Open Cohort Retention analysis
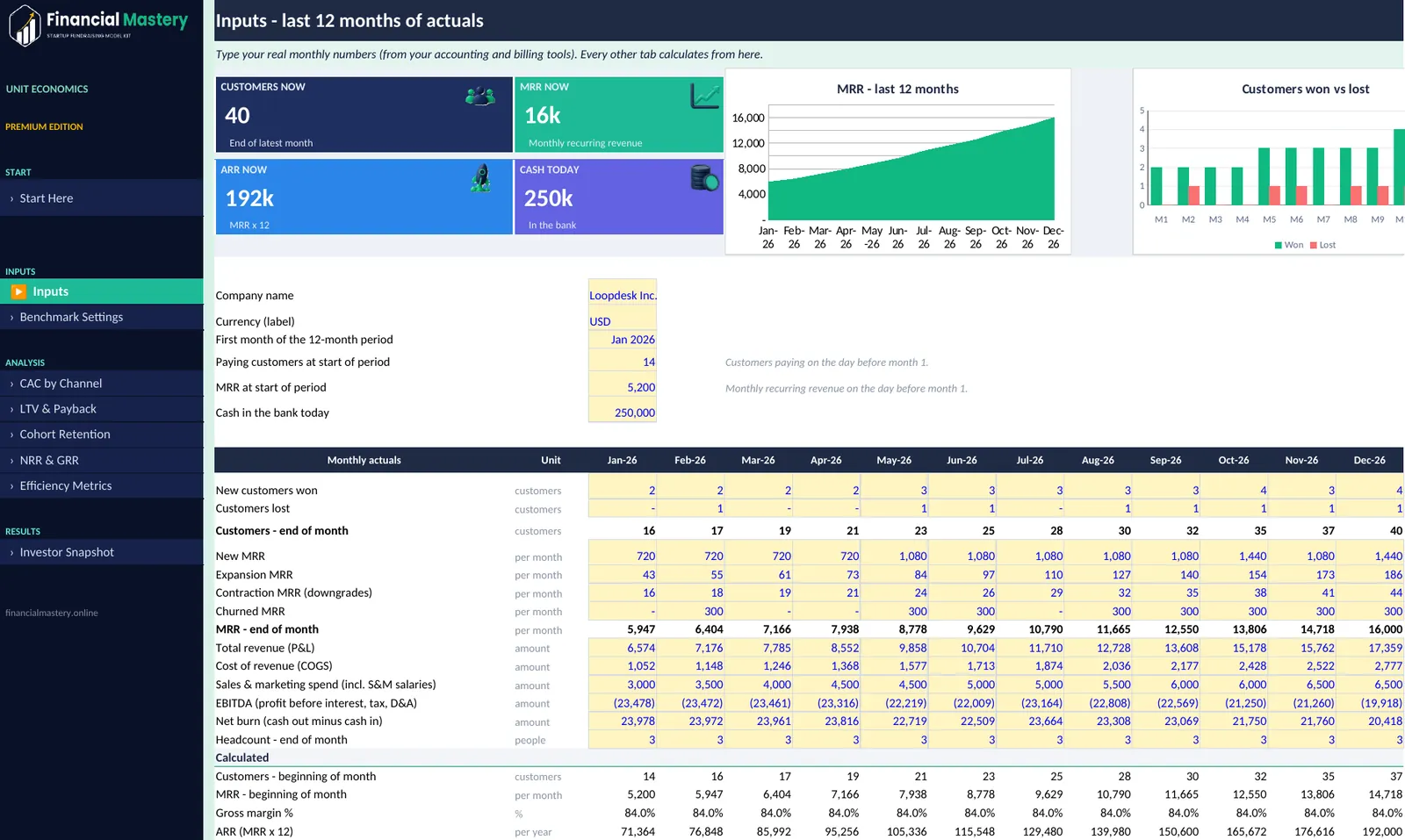1405x840 pixels. pos(102,434)
